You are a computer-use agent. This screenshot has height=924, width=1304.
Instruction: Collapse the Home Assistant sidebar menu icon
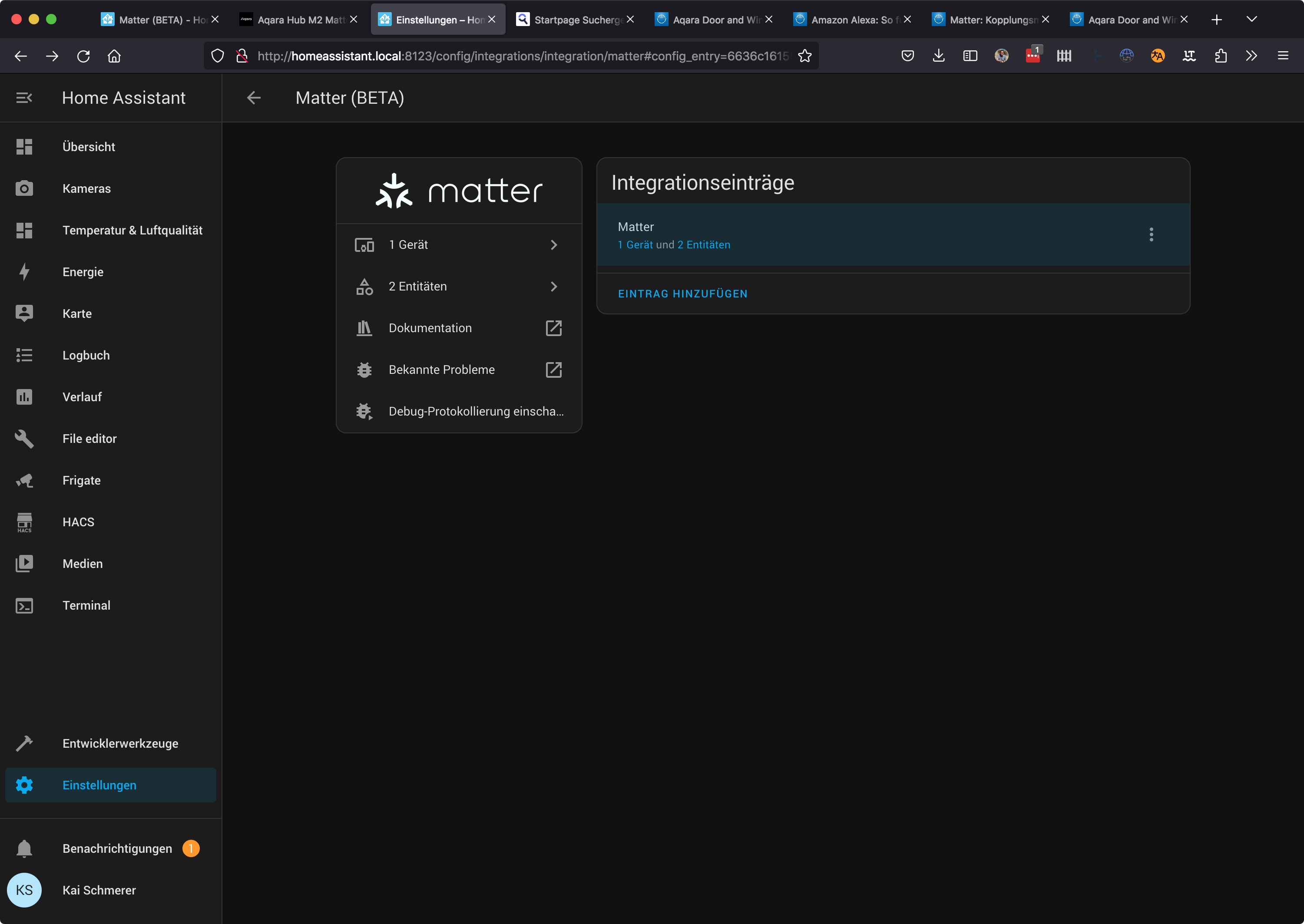point(24,98)
